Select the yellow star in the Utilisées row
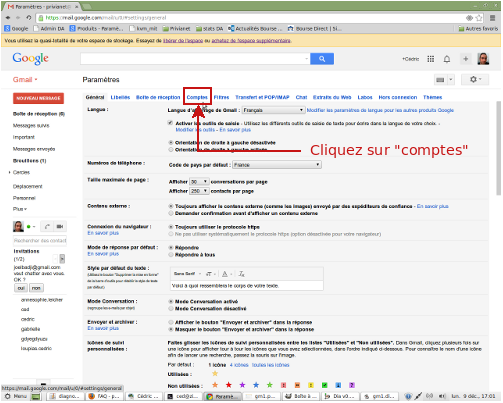Screen dimensions: 503x403 (x=215, y=373)
